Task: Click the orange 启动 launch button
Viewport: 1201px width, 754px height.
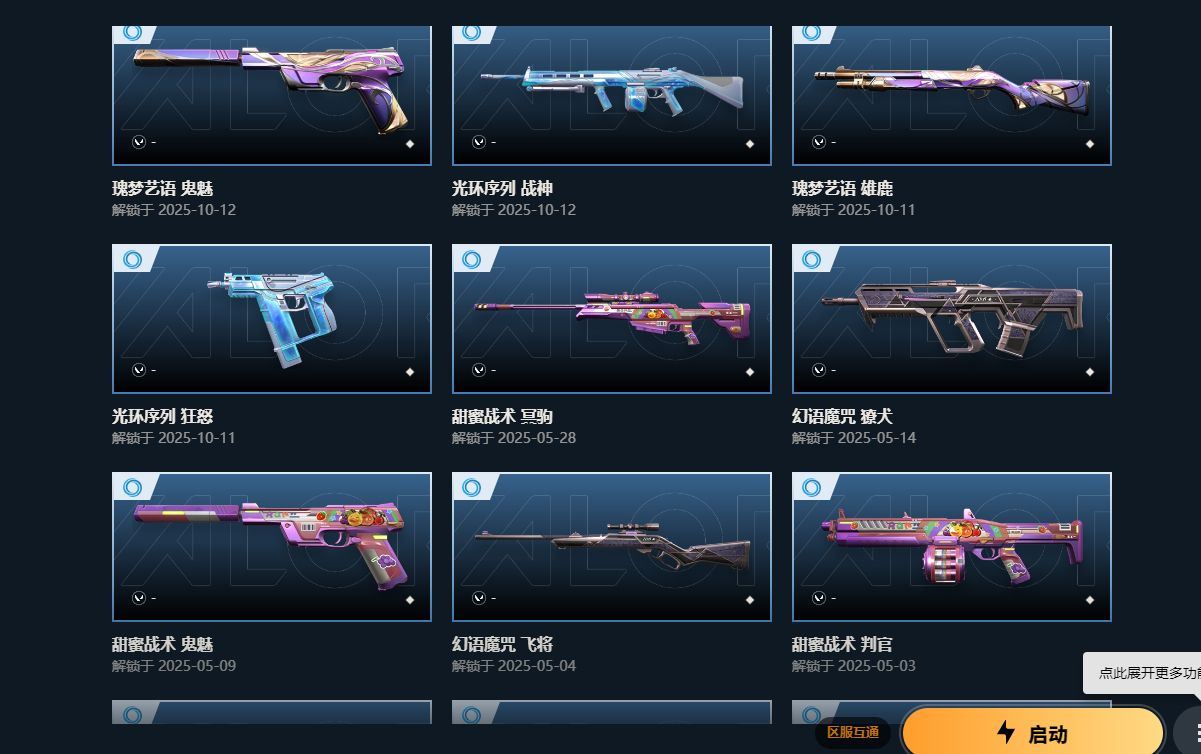Action: click(x=1033, y=733)
